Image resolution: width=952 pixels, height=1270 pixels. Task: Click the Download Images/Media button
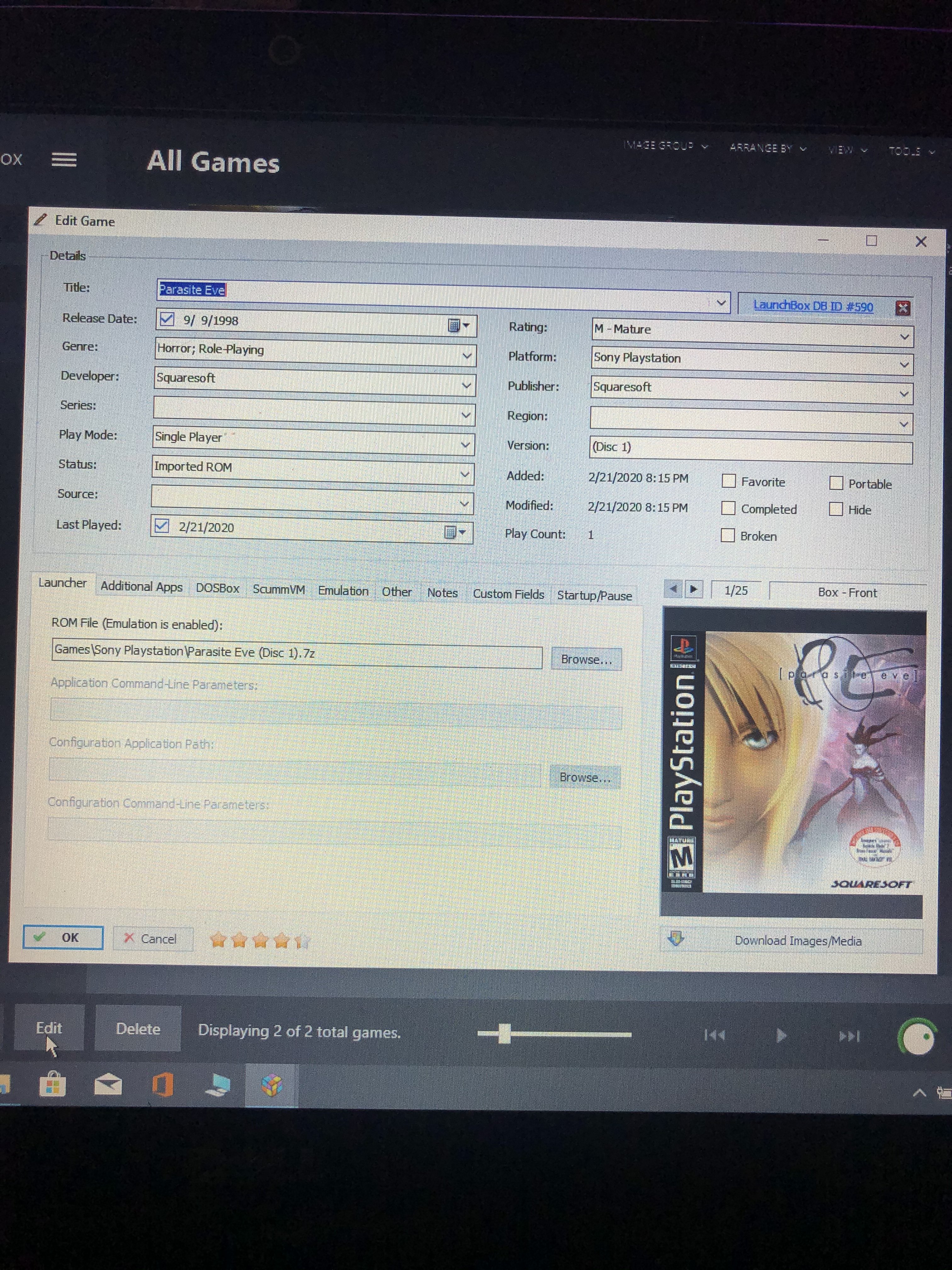coord(792,941)
